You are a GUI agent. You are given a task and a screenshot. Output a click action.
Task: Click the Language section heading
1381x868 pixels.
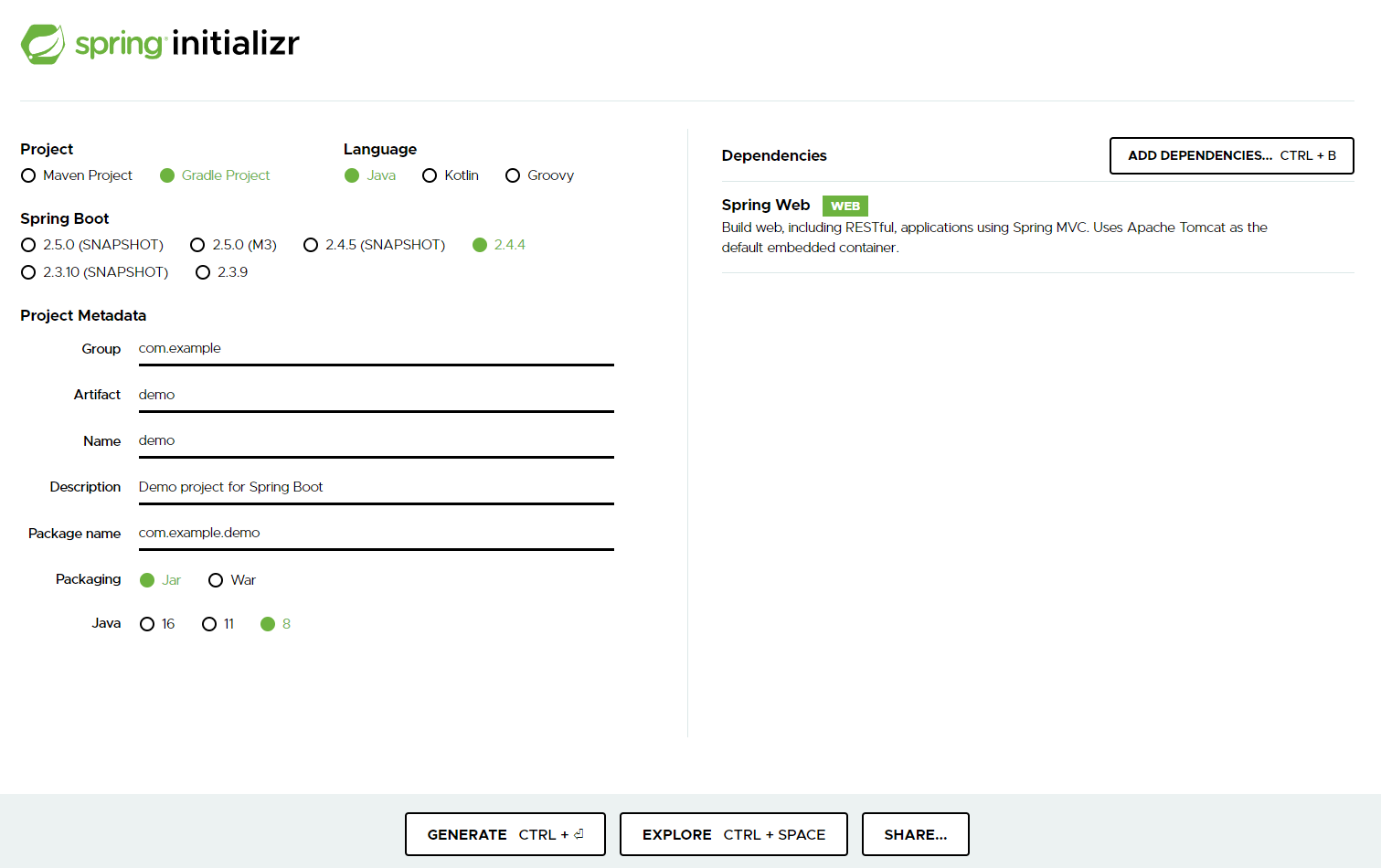pyautogui.click(x=380, y=150)
